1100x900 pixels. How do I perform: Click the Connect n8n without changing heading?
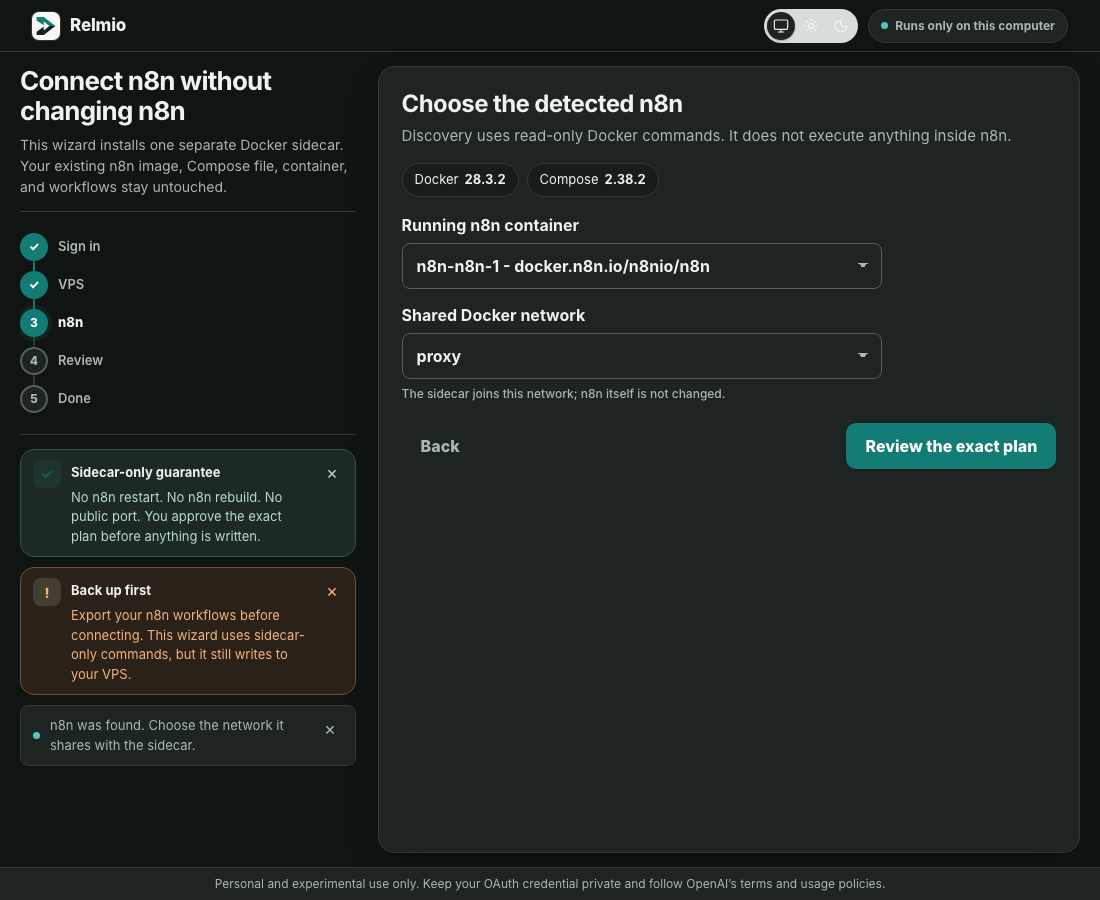pyautogui.click(x=145, y=96)
